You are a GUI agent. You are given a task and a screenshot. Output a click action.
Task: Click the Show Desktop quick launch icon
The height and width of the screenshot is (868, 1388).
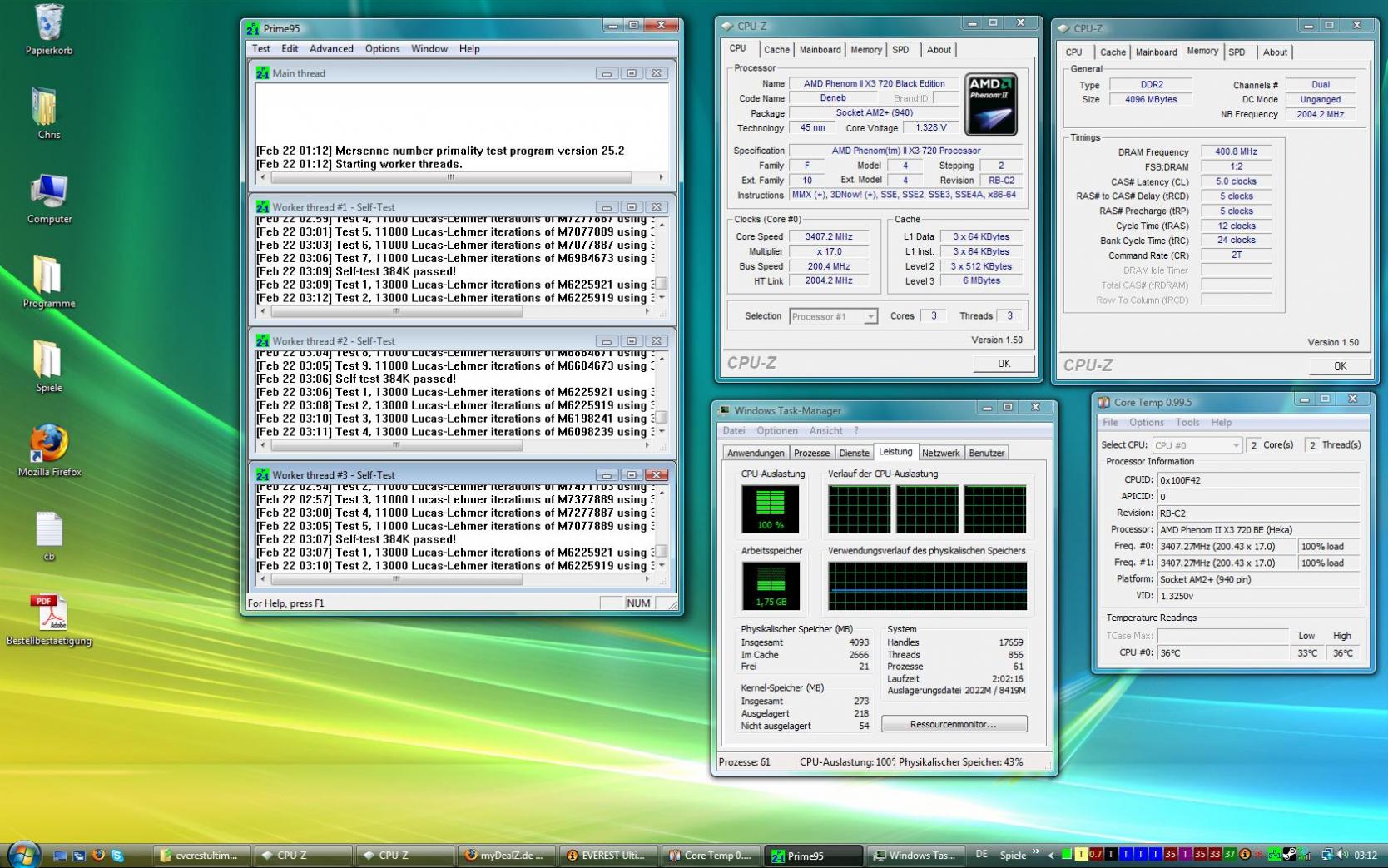click(x=60, y=855)
